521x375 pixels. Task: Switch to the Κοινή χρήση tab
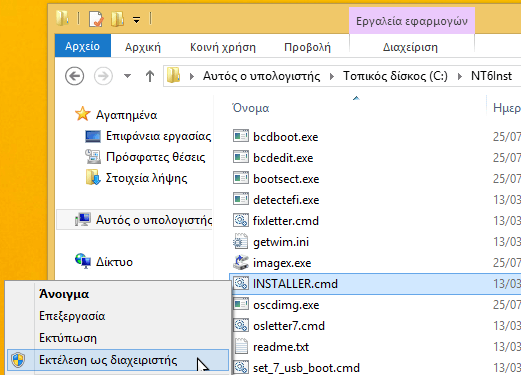223,47
